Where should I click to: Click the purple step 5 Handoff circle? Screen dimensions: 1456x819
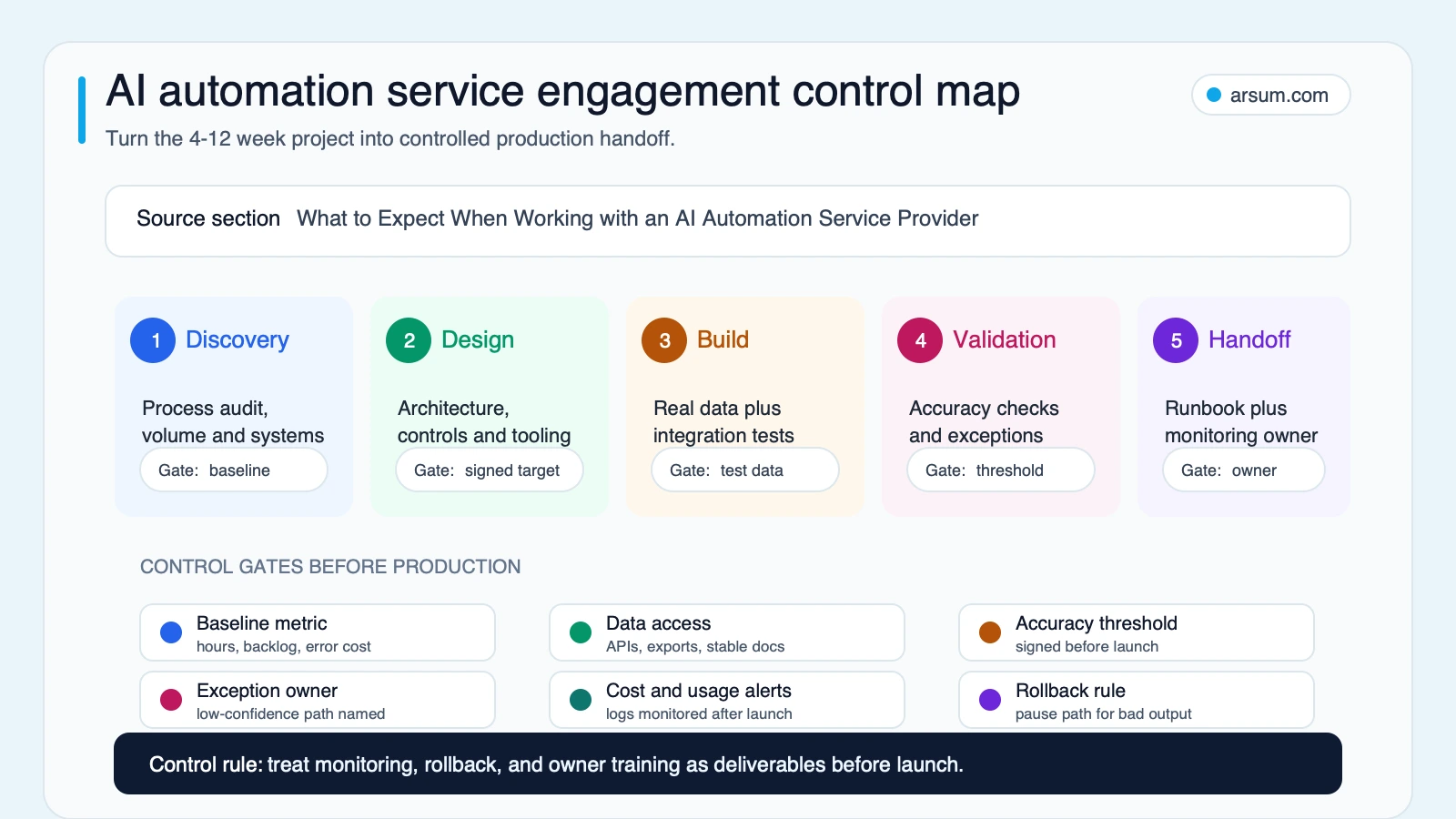click(x=1176, y=340)
